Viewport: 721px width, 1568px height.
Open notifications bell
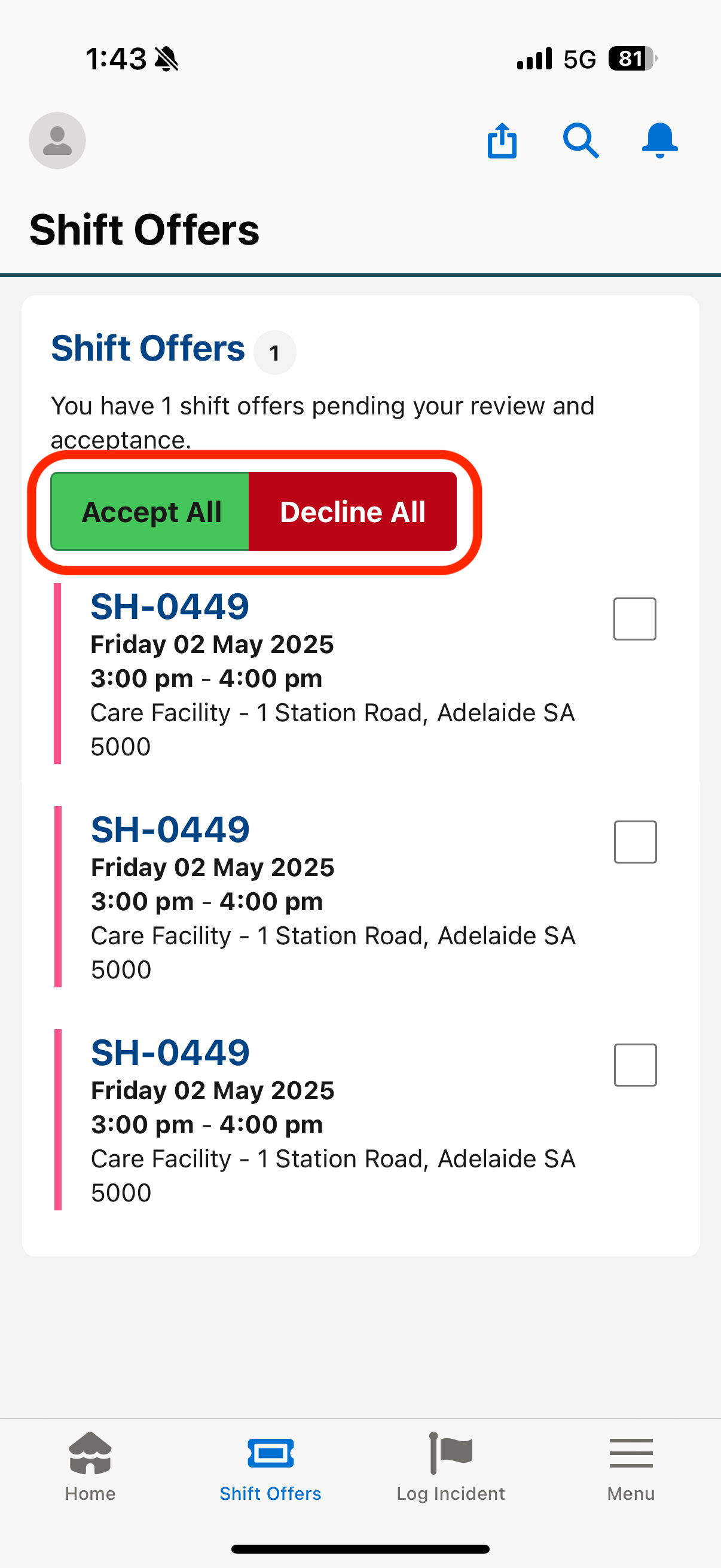tap(659, 141)
